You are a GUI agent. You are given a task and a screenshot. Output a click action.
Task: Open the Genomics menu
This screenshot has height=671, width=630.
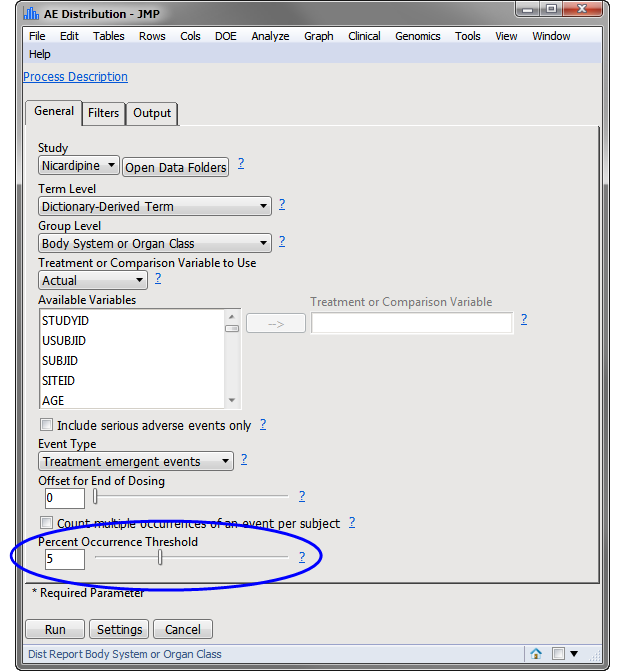pyautogui.click(x=418, y=36)
